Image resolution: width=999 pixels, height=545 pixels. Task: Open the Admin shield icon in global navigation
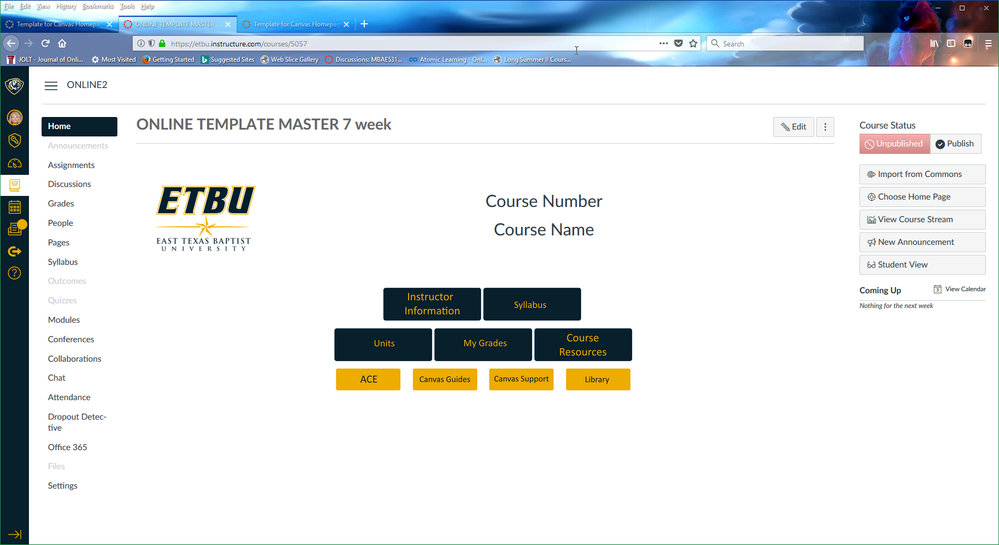coord(15,140)
